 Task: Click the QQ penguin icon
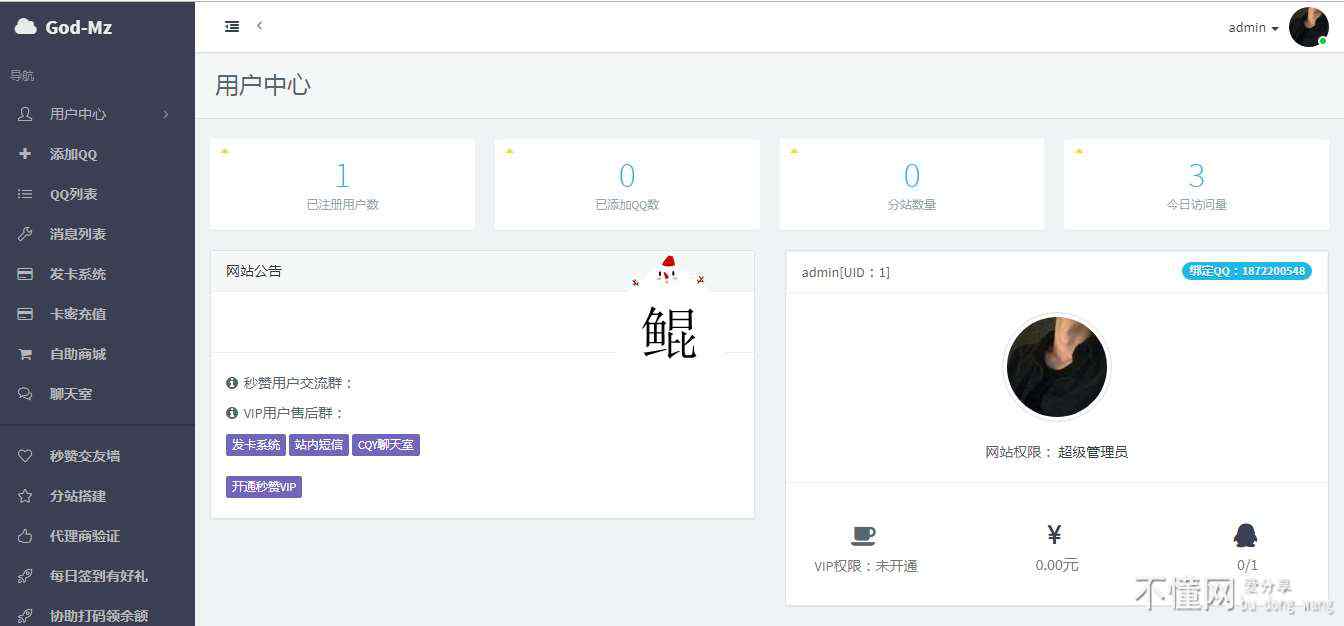(1245, 536)
